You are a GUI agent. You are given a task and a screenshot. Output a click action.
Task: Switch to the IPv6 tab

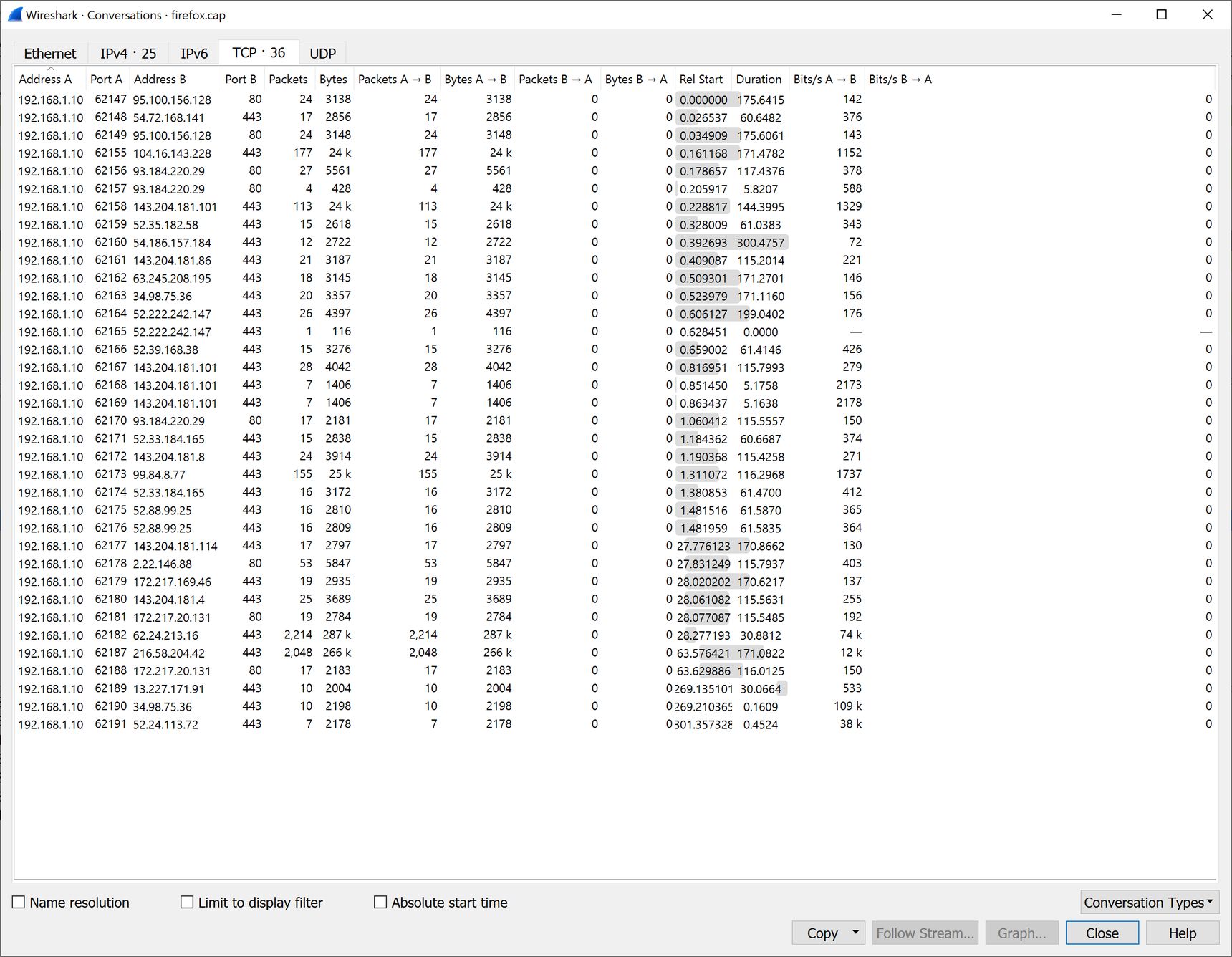[194, 54]
